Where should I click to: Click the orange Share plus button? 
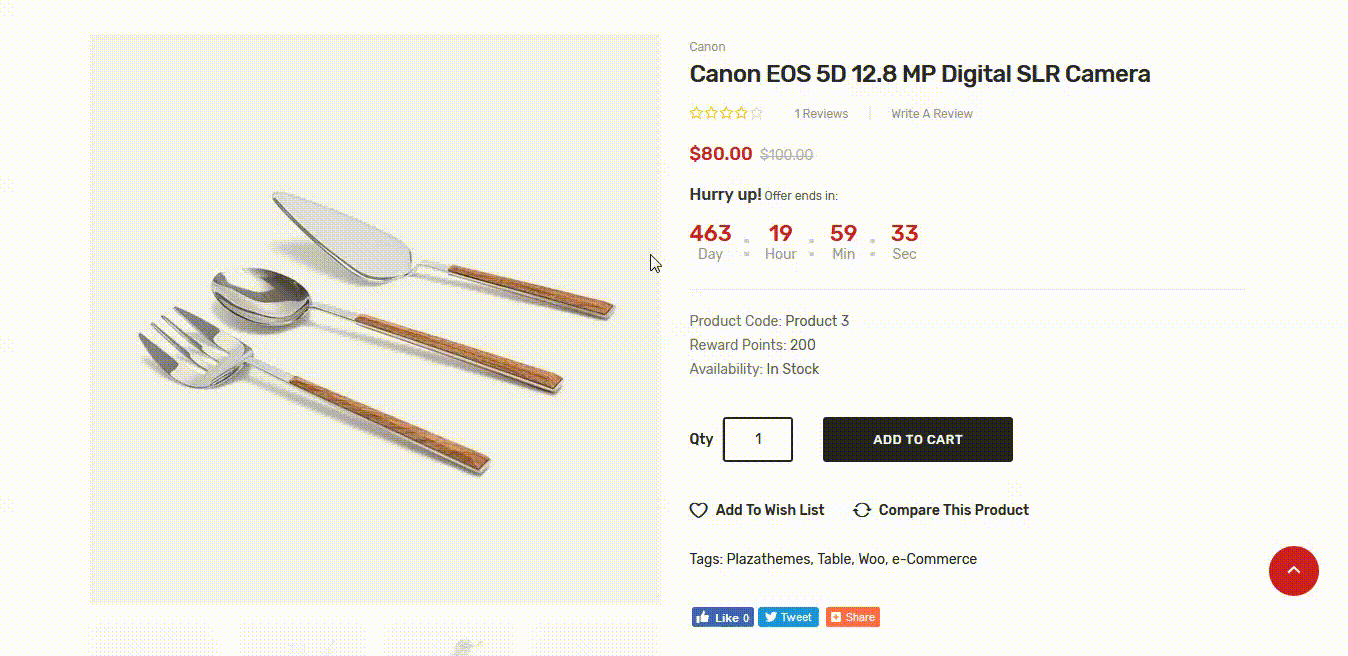(852, 617)
